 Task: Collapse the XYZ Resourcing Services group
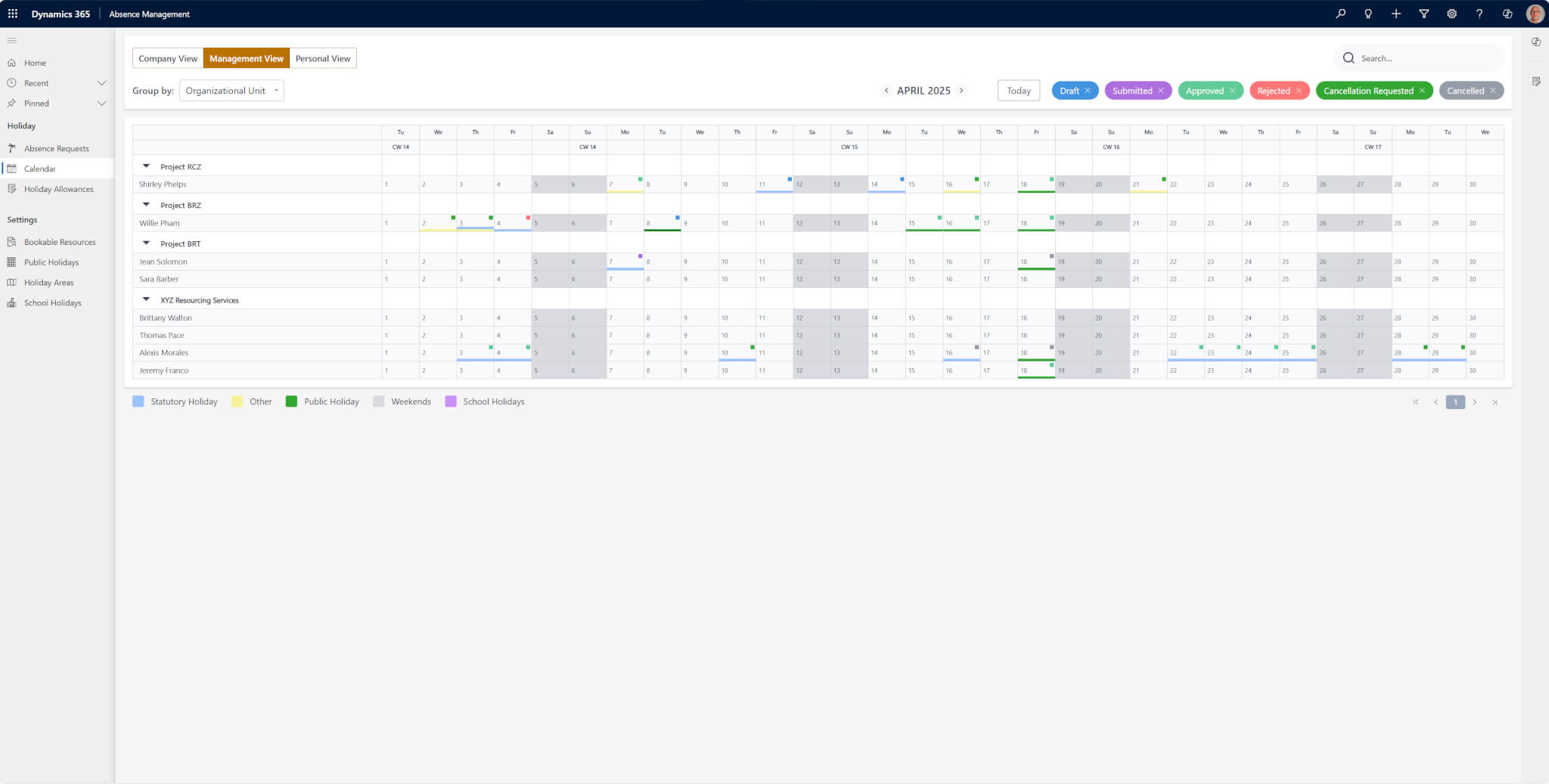(146, 299)
